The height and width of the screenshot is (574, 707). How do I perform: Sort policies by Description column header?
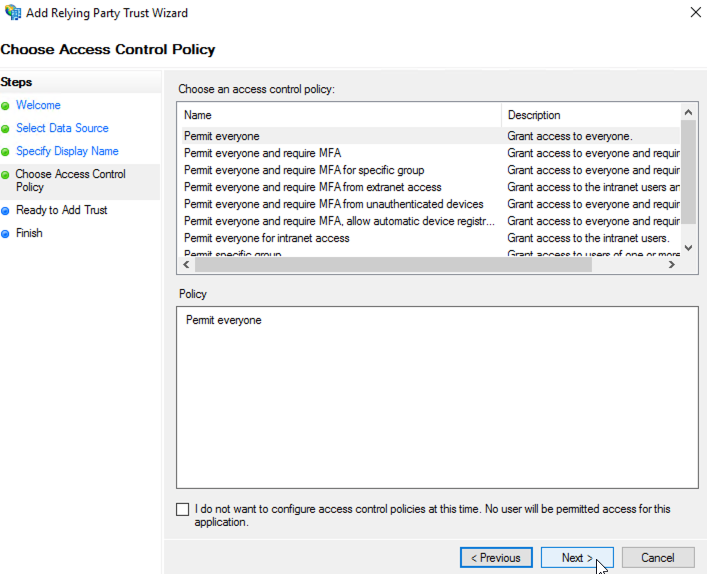pos(590,115)
